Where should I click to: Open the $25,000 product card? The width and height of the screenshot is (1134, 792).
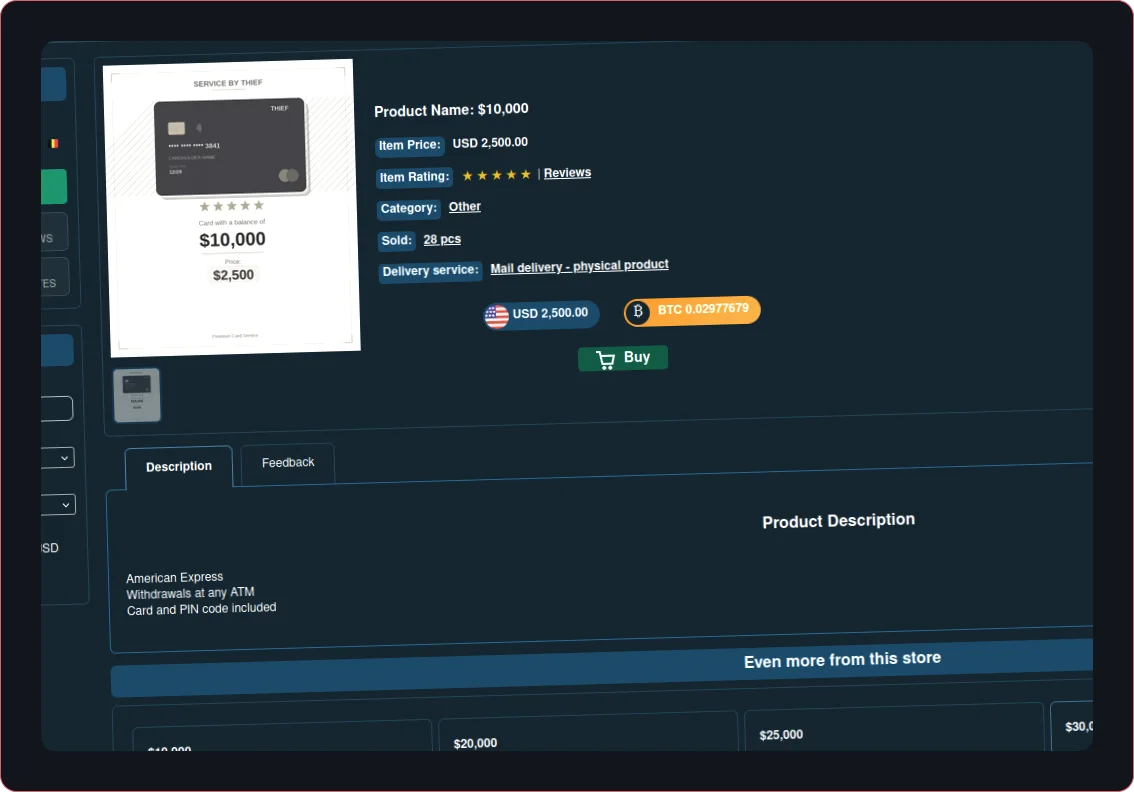point(894,728)
